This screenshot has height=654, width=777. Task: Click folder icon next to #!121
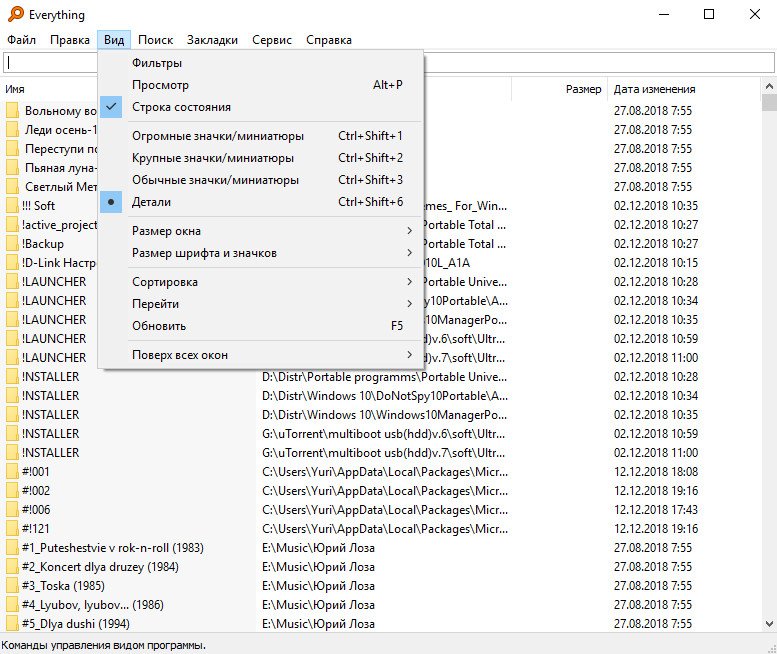point(12,529)
